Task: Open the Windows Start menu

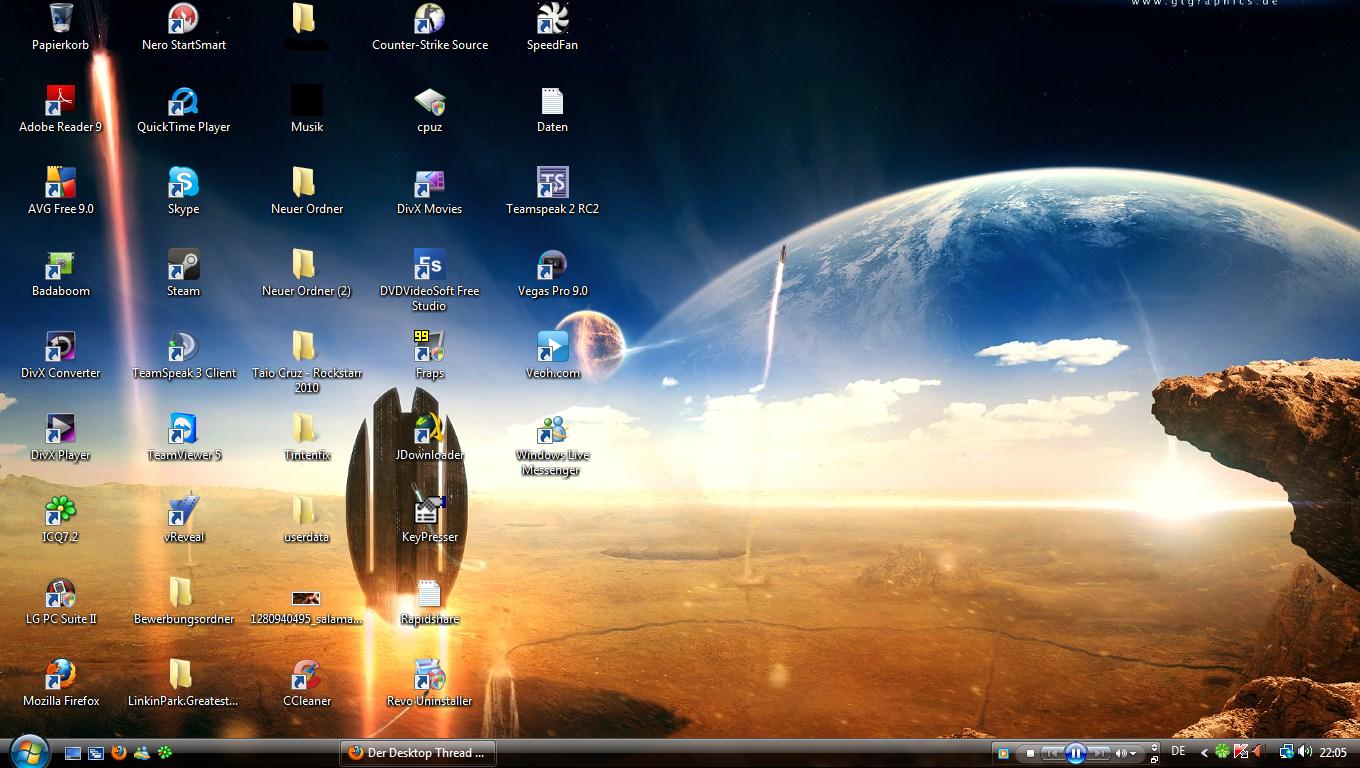Action: click(28, 752)
